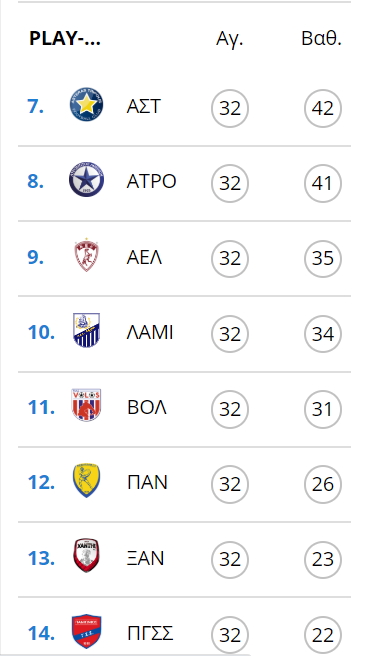Open team ΑΣΤ from the standings
Image resolution: width=367 pixels, height=656 pixels.
144,107
